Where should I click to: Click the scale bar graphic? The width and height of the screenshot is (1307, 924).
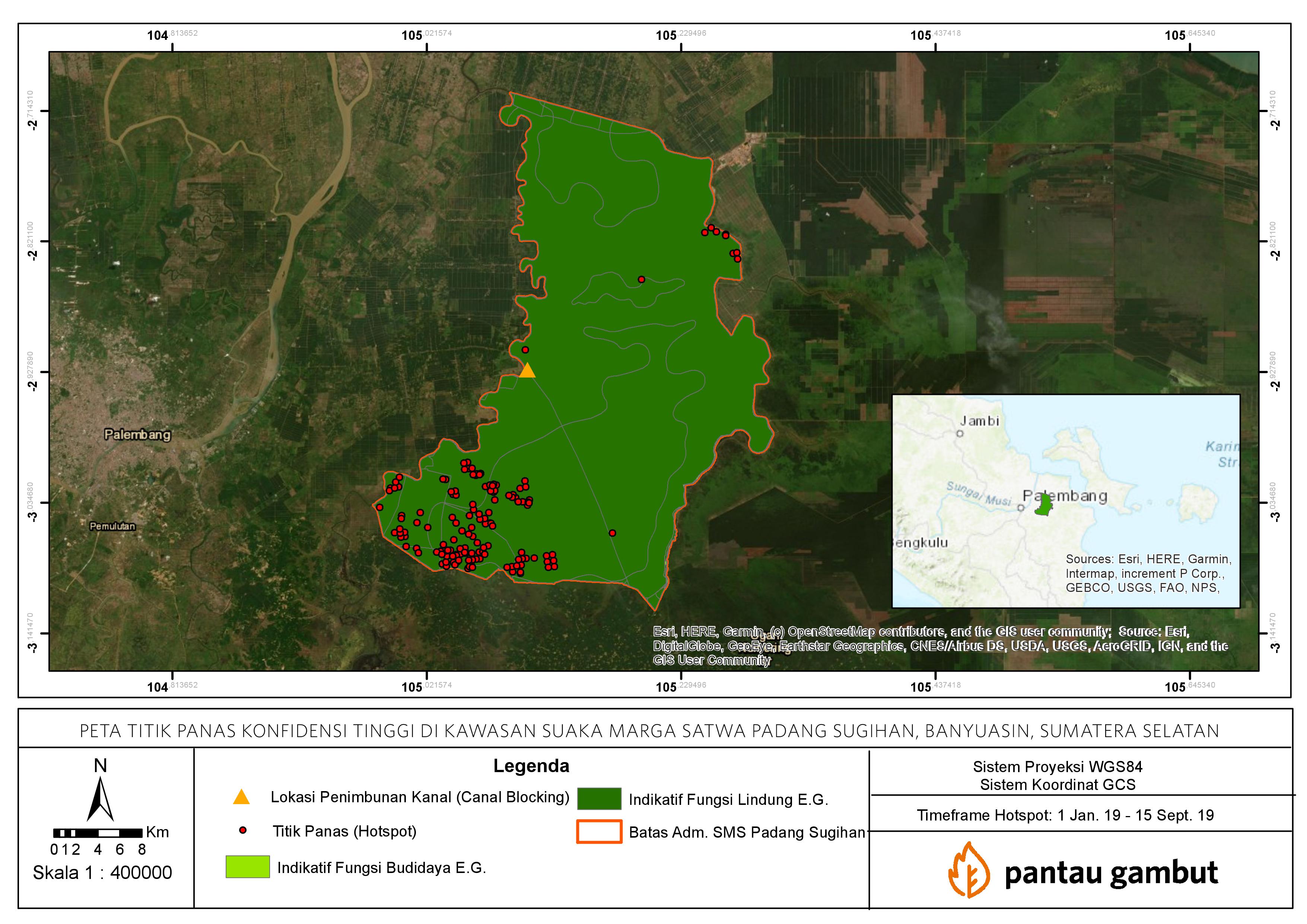click(97, 833)
